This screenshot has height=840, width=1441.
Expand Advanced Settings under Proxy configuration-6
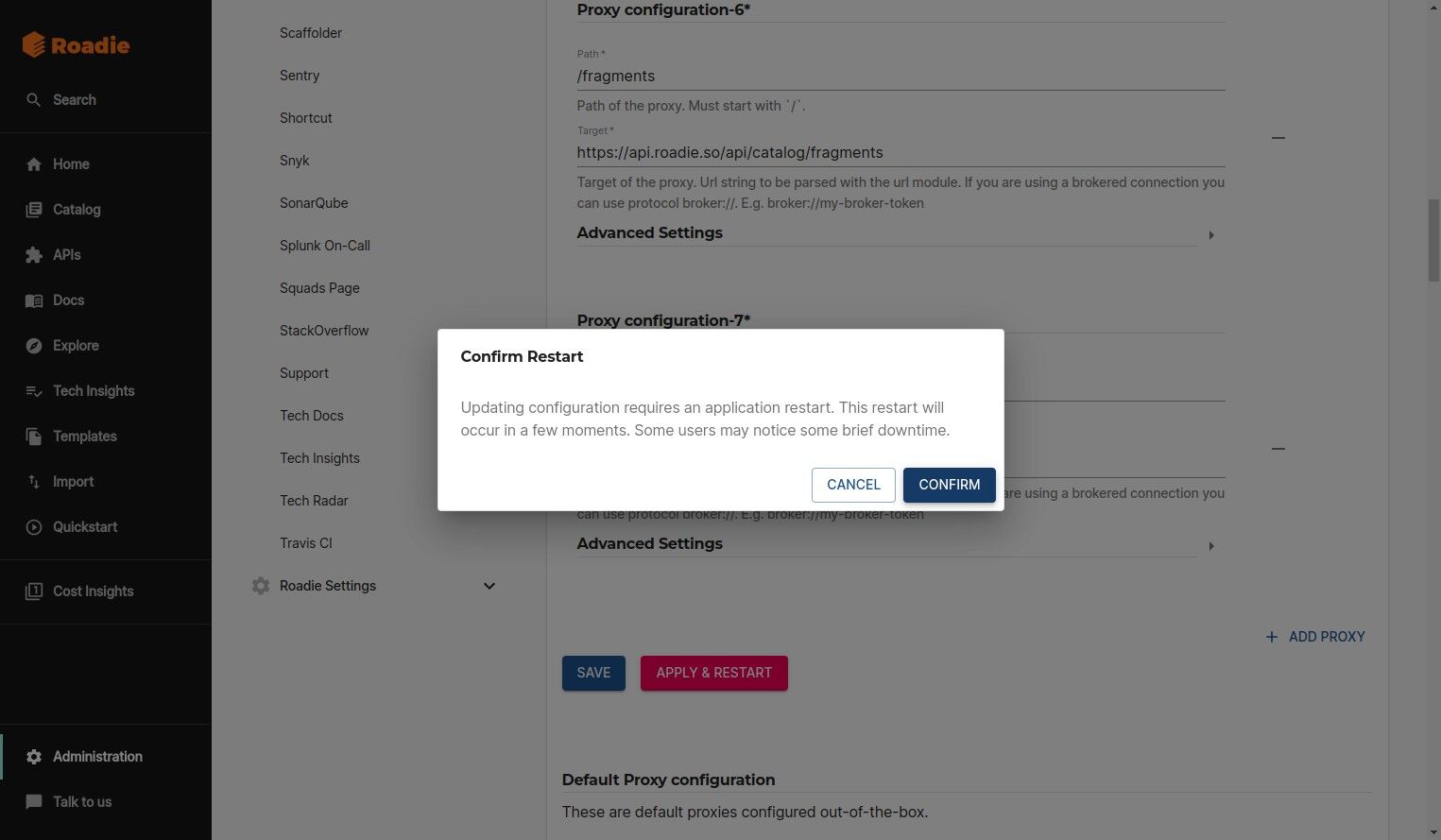point(1210,234)
